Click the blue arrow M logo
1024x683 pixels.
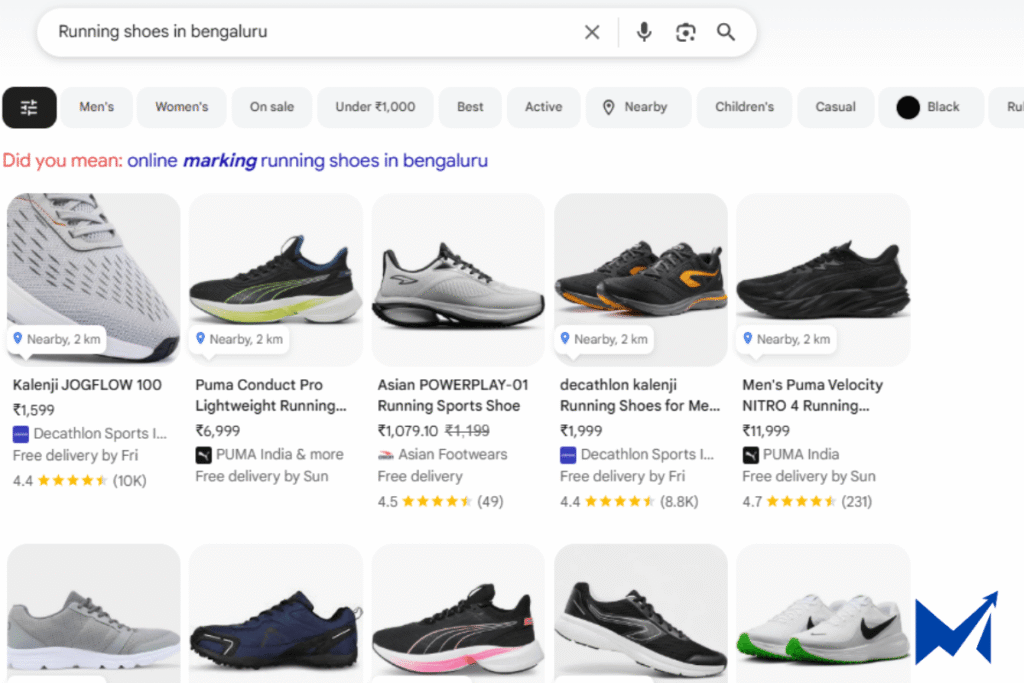(955, 628)
